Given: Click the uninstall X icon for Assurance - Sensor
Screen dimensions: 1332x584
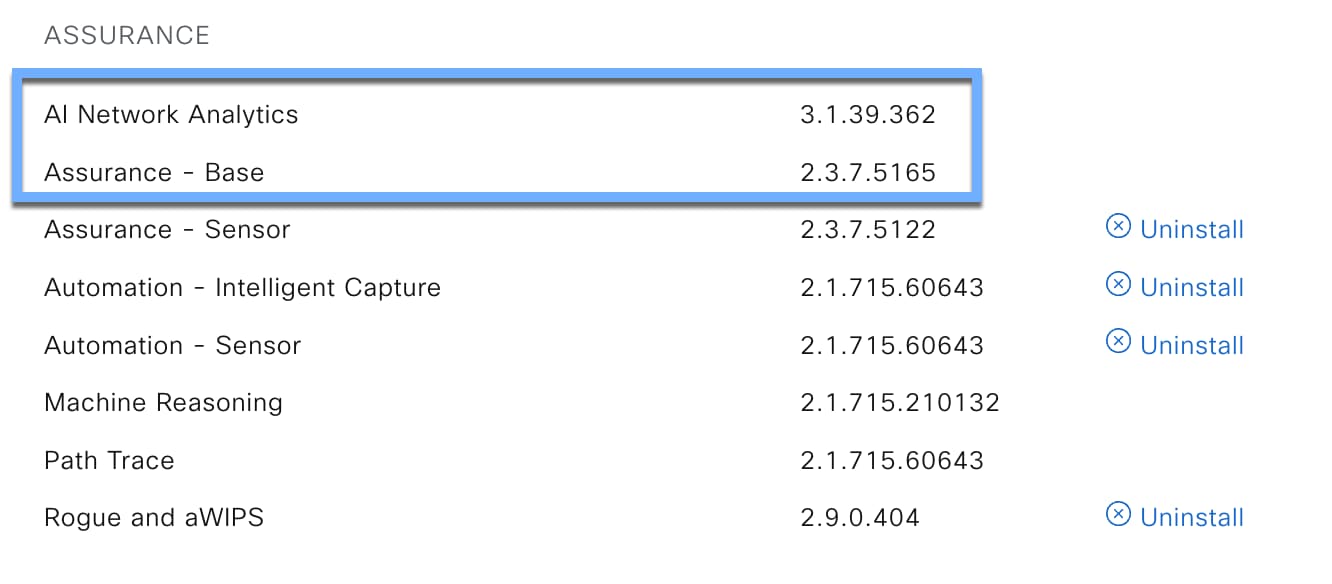Looking at the screenshot, I should click(1118, 227).
